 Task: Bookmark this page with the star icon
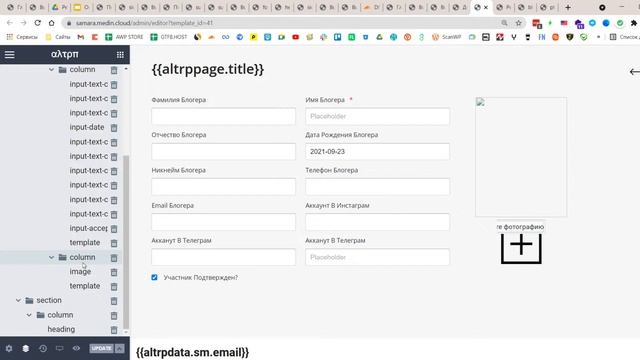click(518, 23)
